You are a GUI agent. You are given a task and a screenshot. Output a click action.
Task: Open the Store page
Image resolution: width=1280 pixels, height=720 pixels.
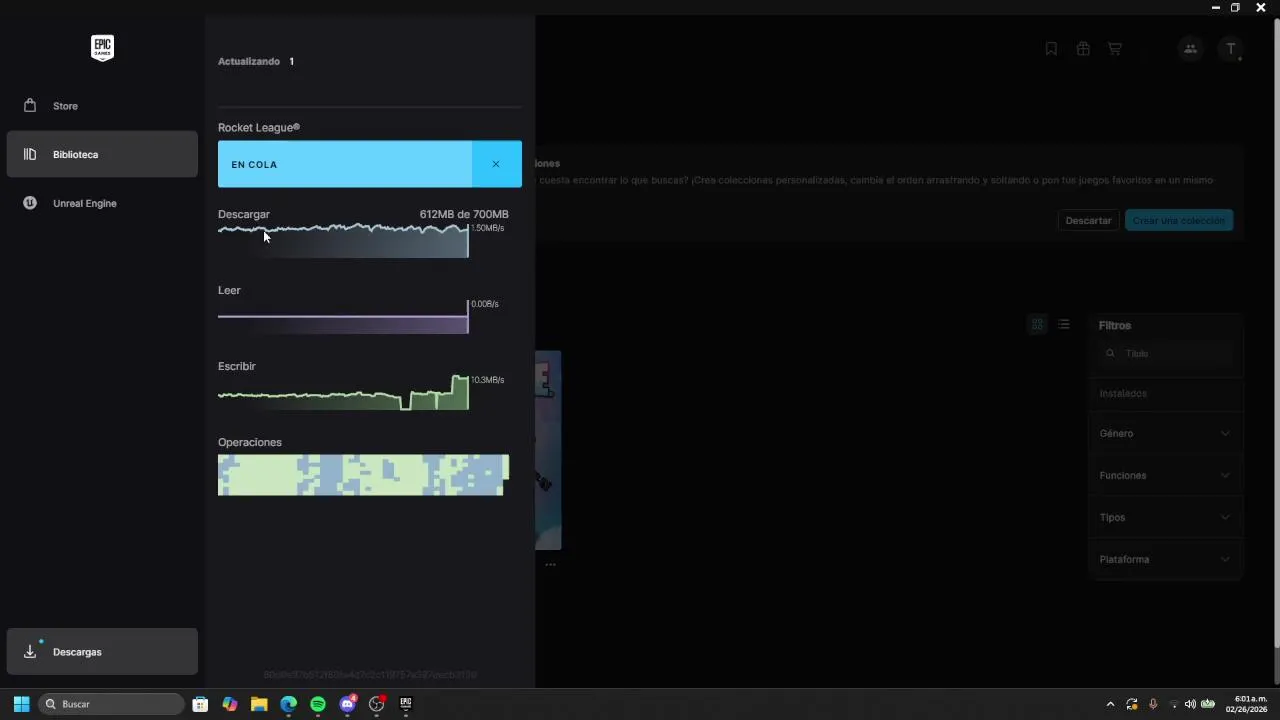tap(102, 106)
